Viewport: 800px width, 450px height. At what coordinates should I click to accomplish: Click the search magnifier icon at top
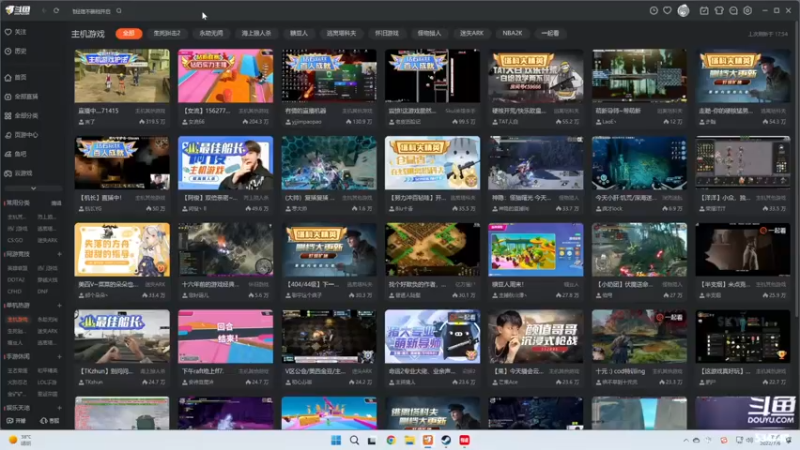click(119, 11)
